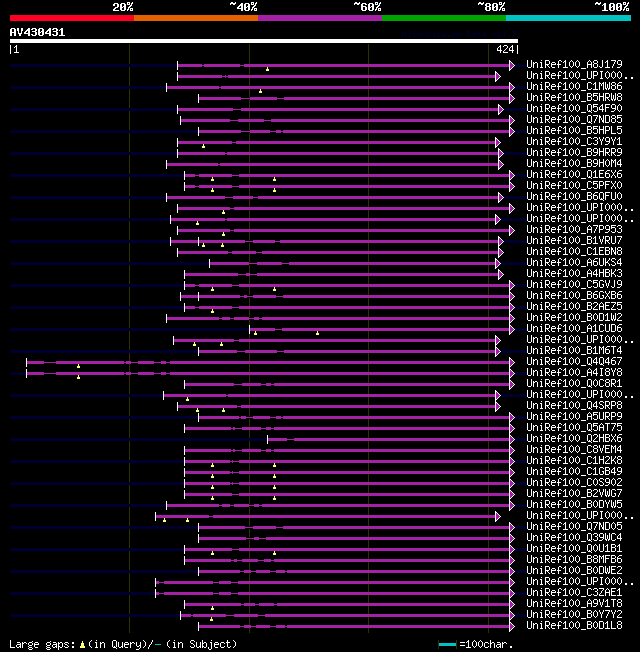The height and width of the screenshot is (652, 640).
Task: Click the UniRef100_B8MFB6 label
Action: (574, 560)
